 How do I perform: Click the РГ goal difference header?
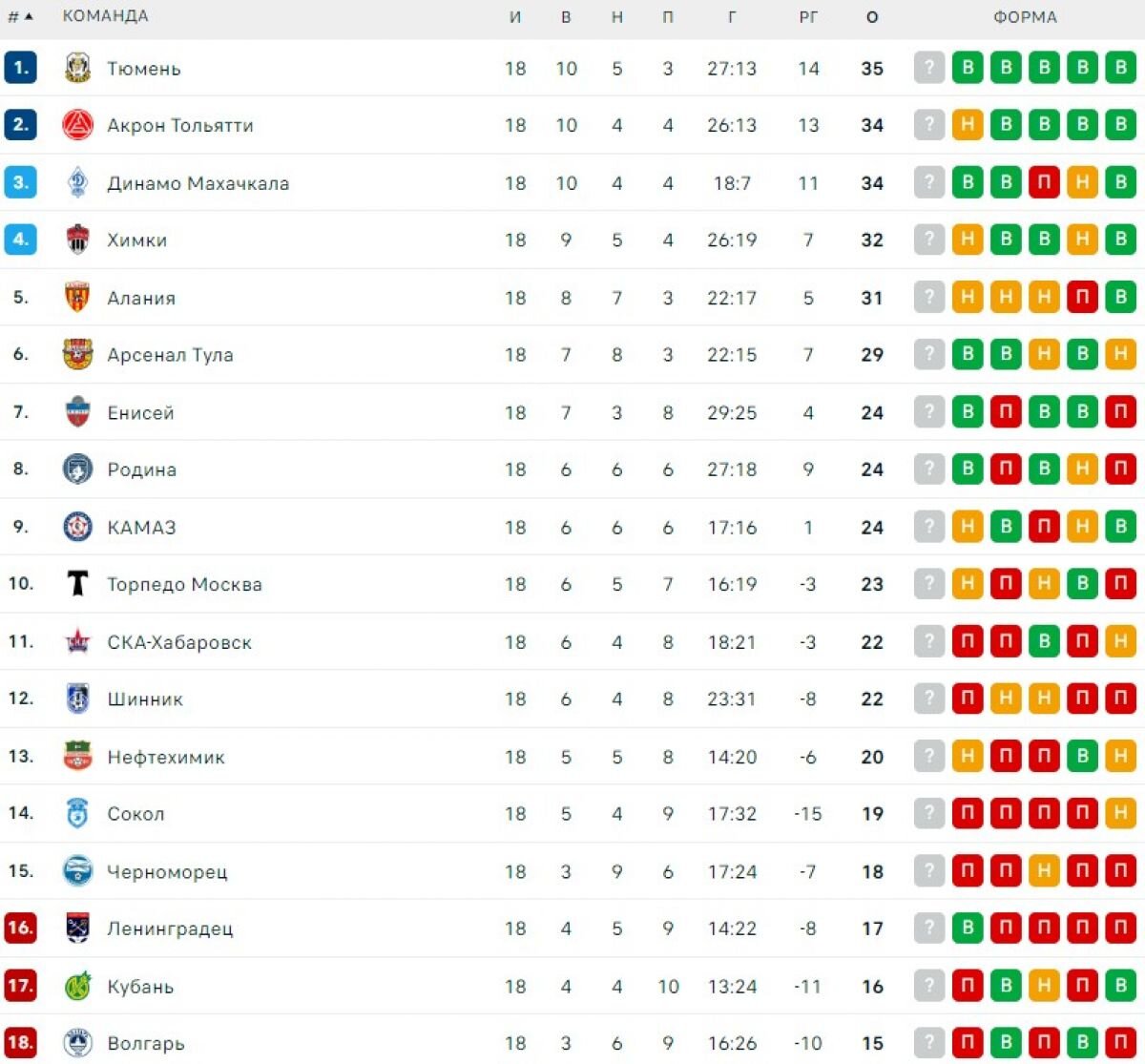click(x=808, y=17)
